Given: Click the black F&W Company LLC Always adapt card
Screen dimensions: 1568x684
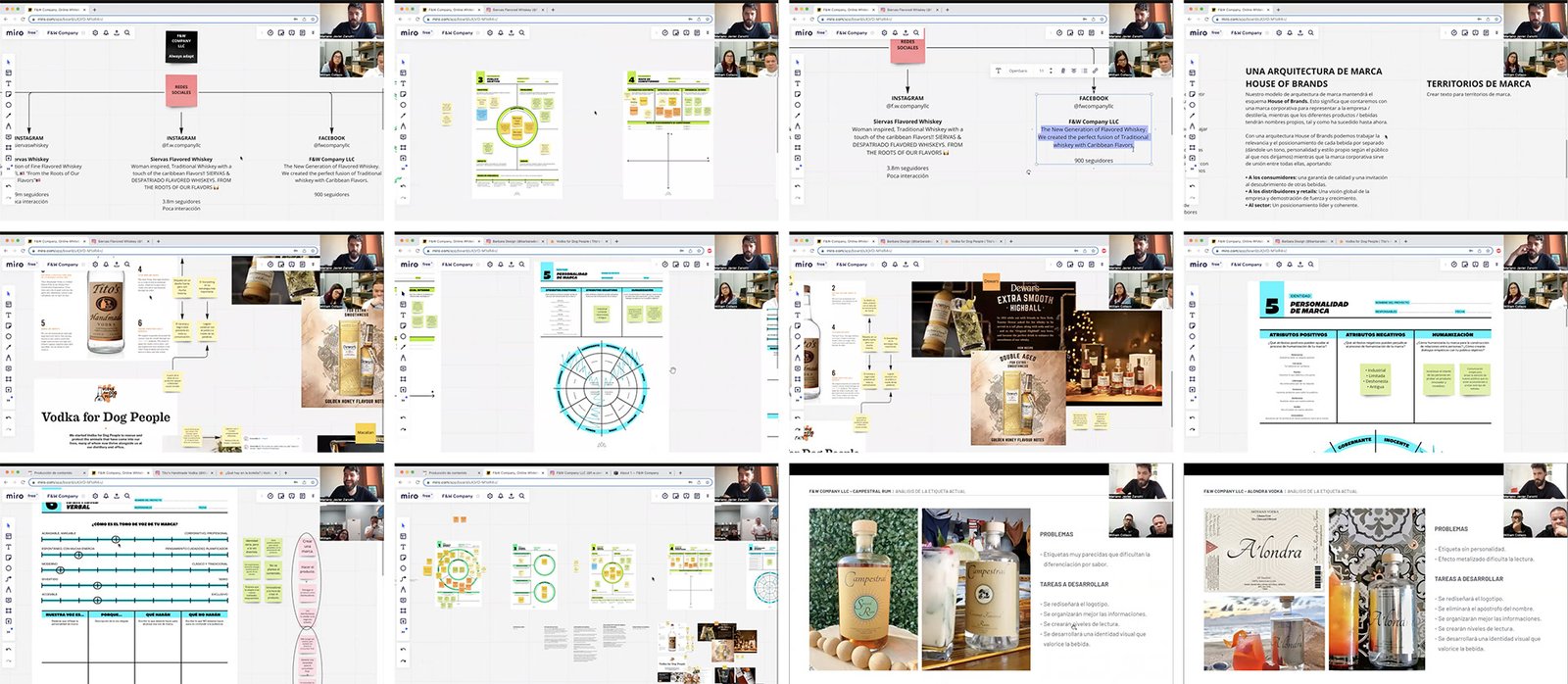Looking at the screenshot, I should click(x=181, y=46).
